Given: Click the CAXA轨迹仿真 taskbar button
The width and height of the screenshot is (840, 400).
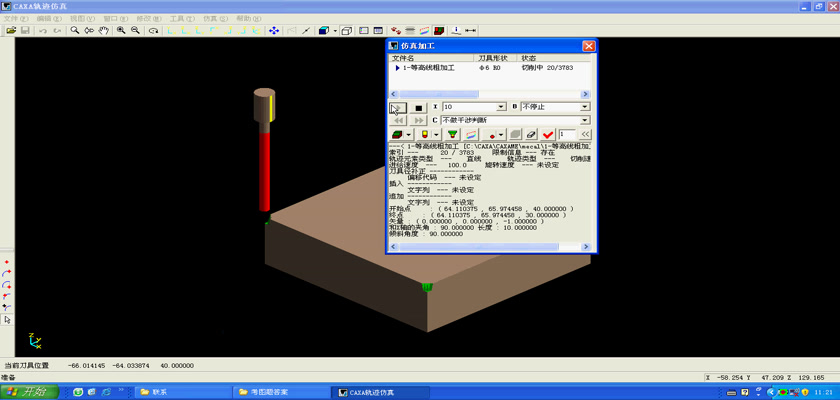Looking at the screenshot, I should [x=380, y=392].
